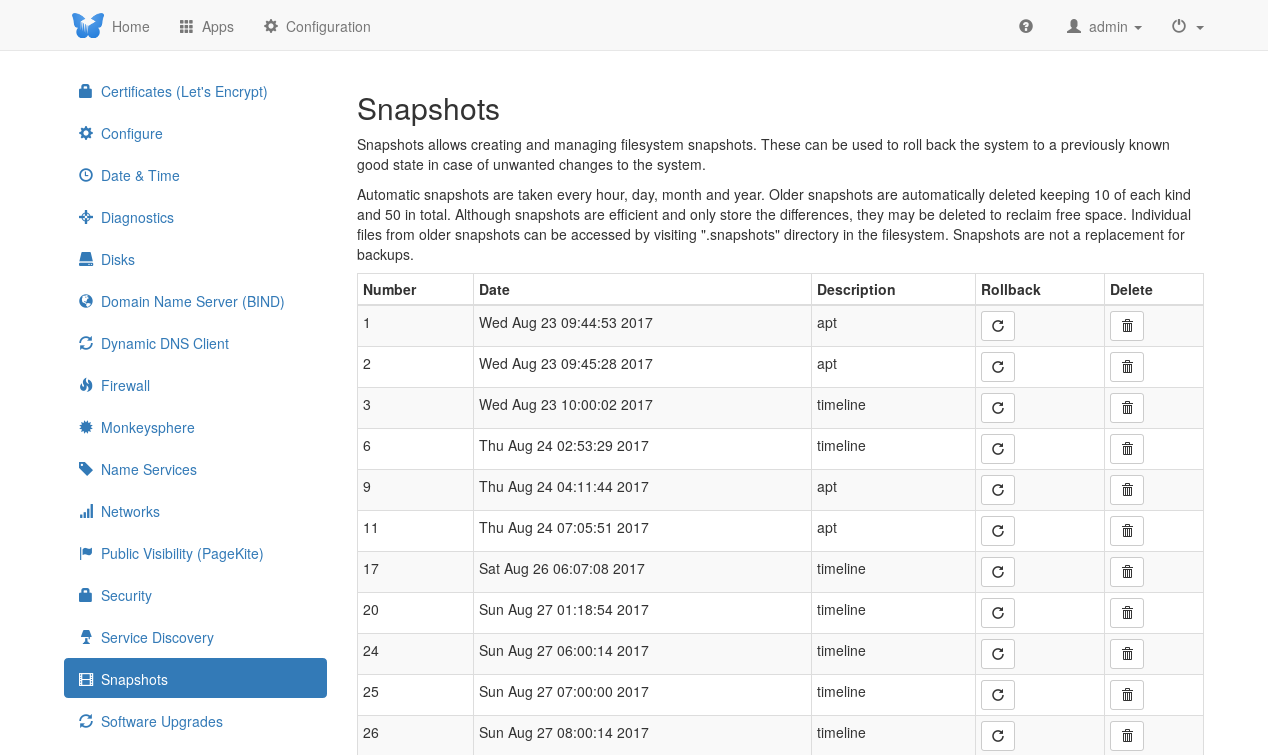Select the active Snapshots sidebar item

195,678
